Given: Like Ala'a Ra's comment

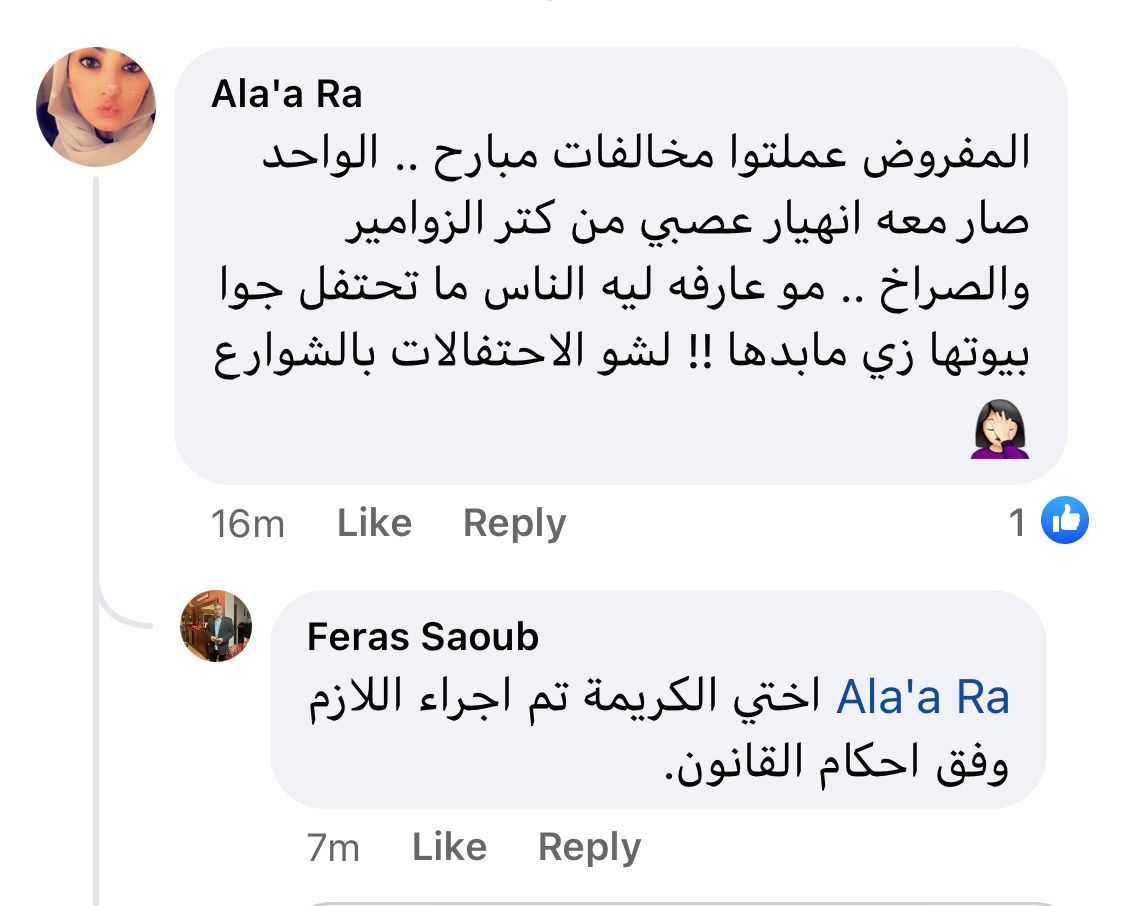Looking at the screenshot, I should [x=374, y=523].
